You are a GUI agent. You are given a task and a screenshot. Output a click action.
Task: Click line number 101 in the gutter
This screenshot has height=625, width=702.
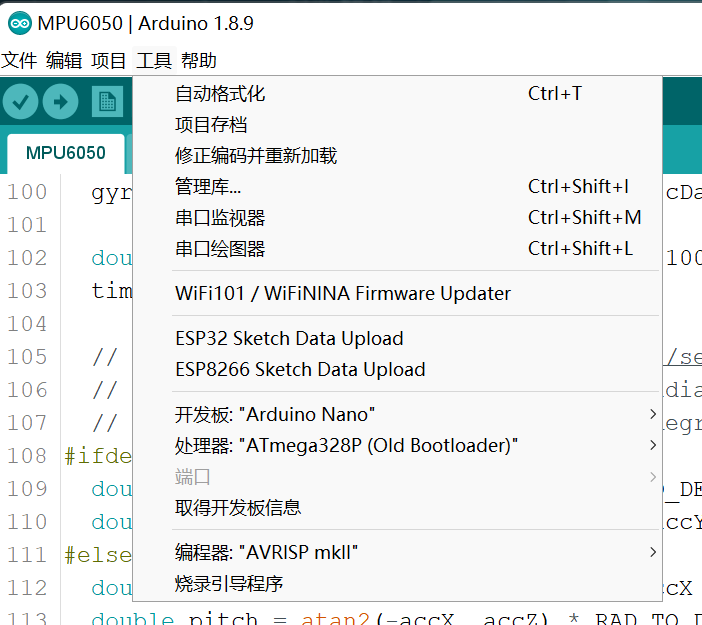click(27, 225)
